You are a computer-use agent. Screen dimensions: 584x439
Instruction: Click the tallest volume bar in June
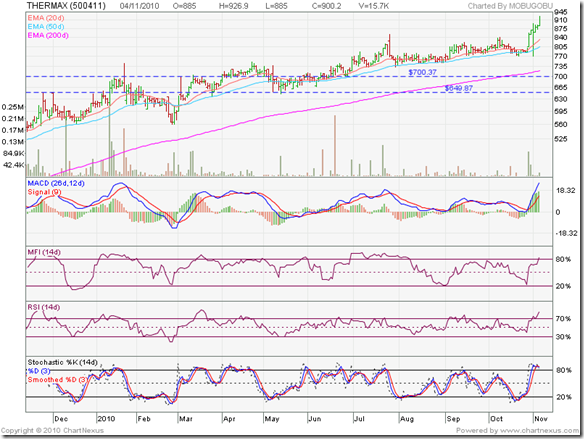pos(335,145)
